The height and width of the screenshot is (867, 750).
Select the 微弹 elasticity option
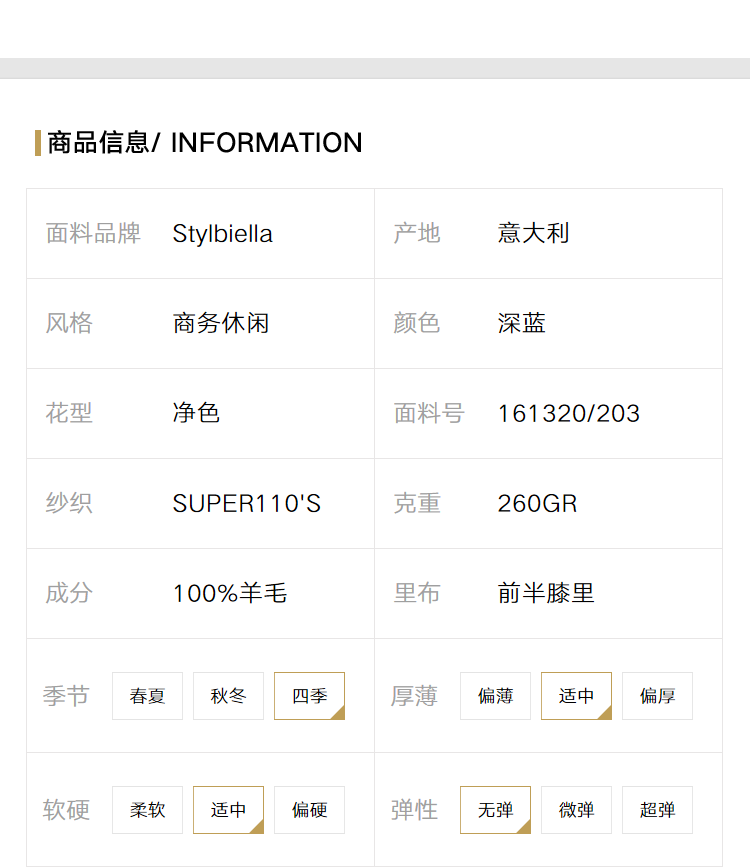point(576,809)
